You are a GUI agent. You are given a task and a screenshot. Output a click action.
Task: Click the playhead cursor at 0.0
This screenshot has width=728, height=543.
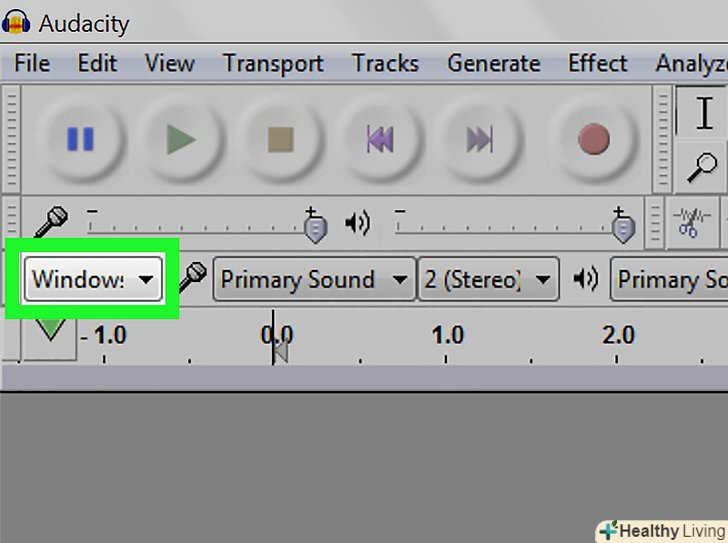(273, 338)
